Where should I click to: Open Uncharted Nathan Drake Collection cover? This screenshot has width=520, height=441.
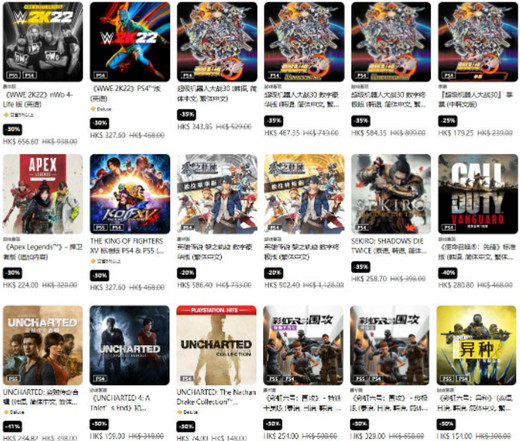216,345
